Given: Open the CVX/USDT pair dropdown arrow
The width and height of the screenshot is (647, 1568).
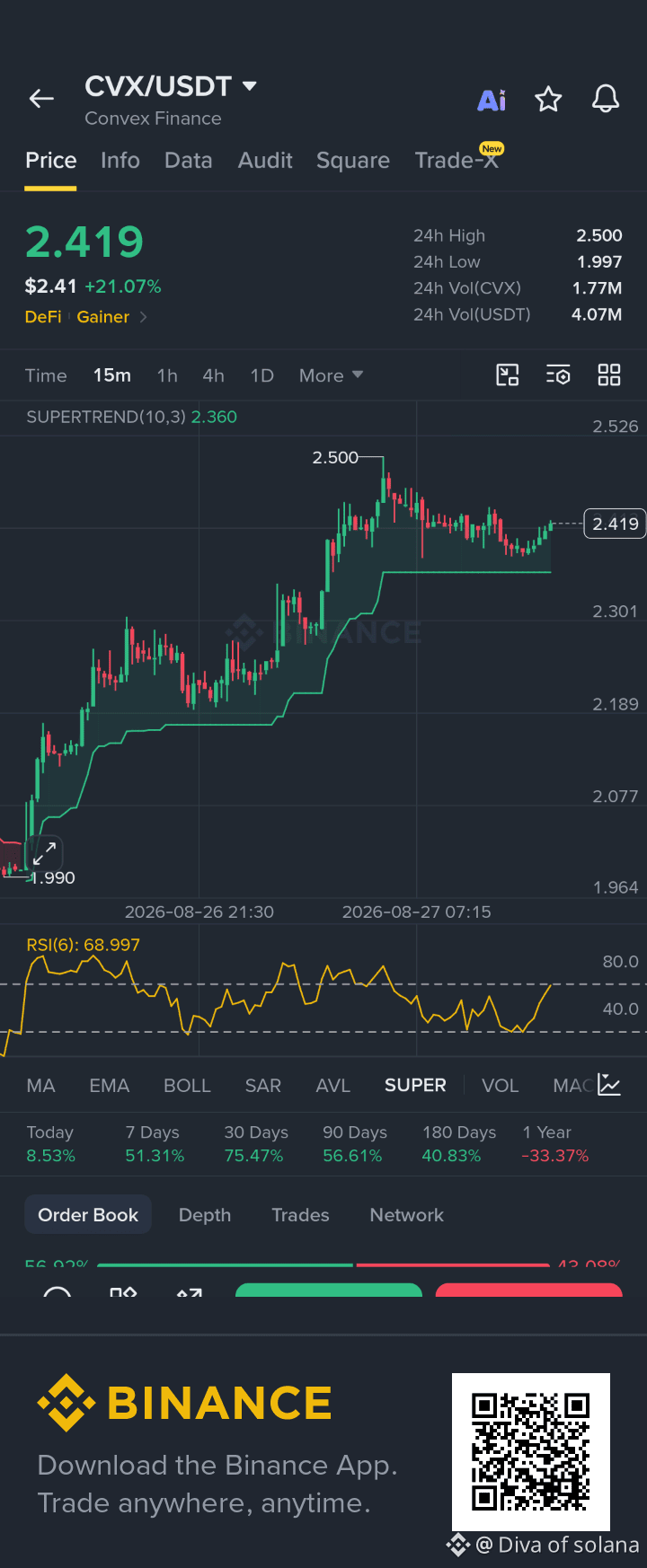Looking at the screenshot, I should click(x=250, y=86).
